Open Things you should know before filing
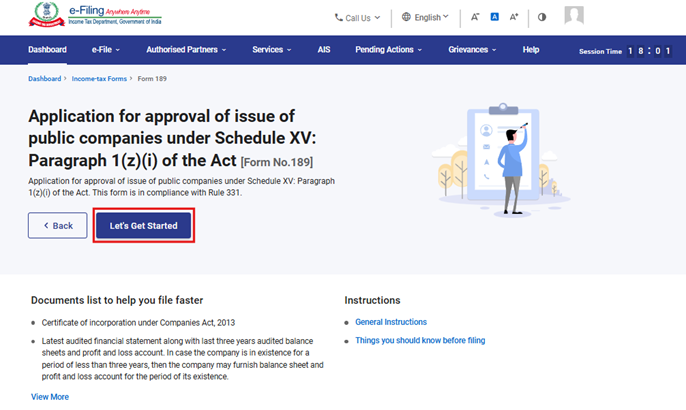 coord(420,340)
